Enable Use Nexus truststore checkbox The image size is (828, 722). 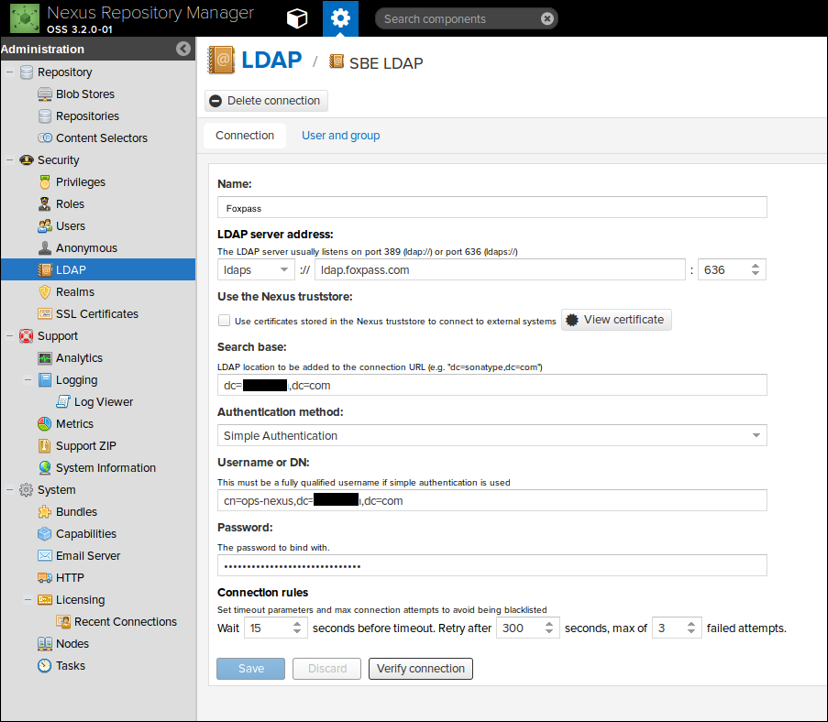tap(224, 320)
